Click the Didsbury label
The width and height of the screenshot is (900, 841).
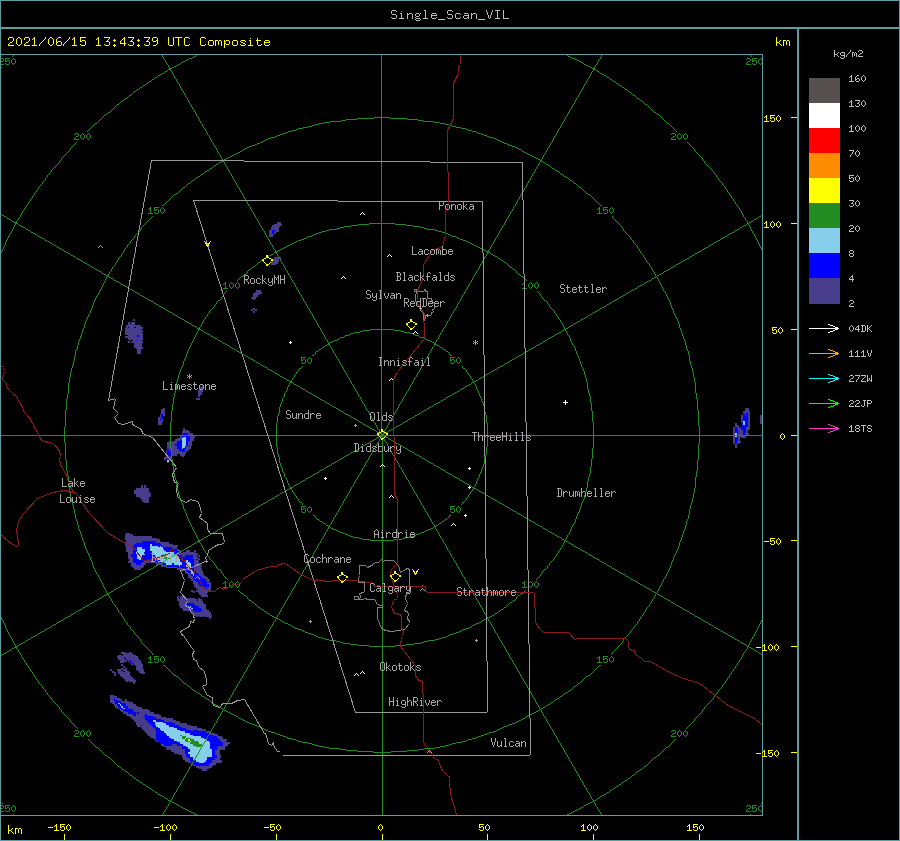(x=377, y=448)
